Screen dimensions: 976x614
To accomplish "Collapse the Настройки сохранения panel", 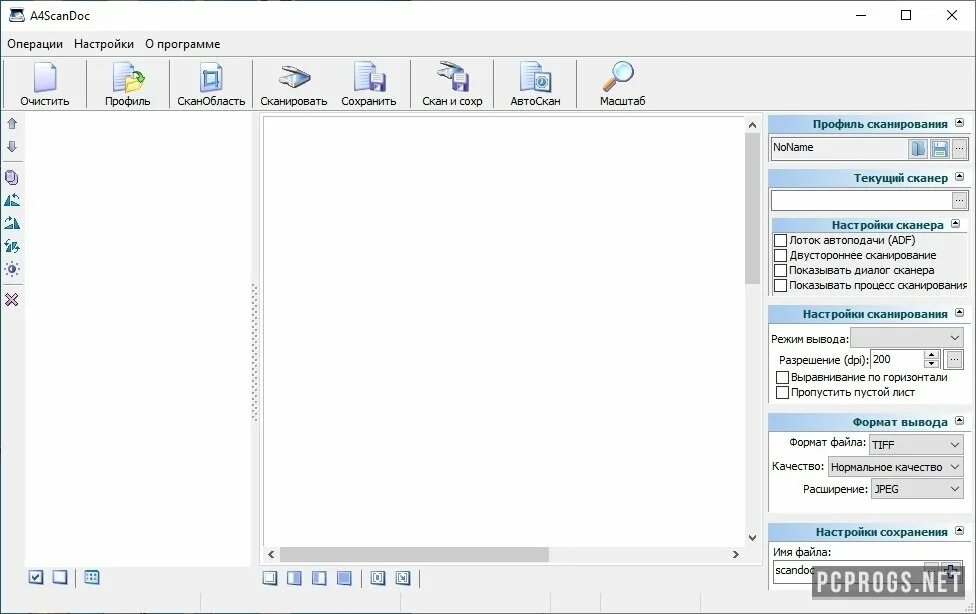I will [960, 531].
